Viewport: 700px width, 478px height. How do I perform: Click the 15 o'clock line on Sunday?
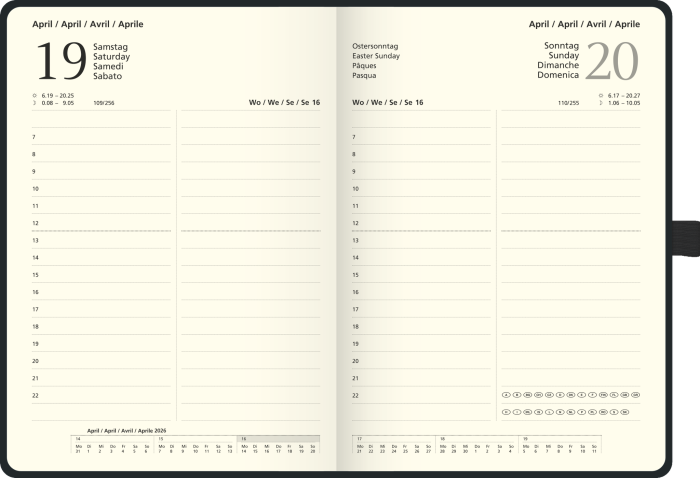pos(420,275)
